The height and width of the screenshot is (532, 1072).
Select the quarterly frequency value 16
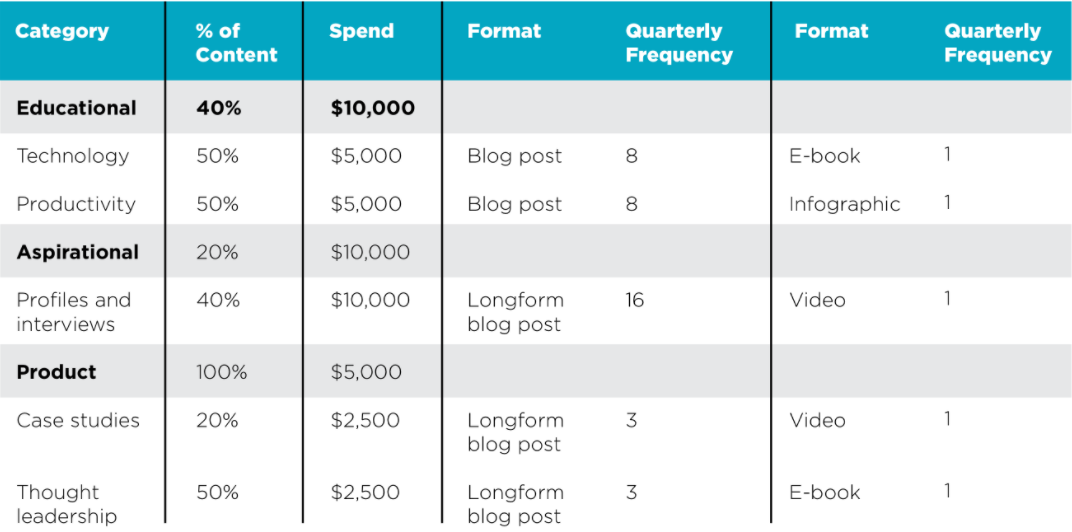click(x=635, y=300)
